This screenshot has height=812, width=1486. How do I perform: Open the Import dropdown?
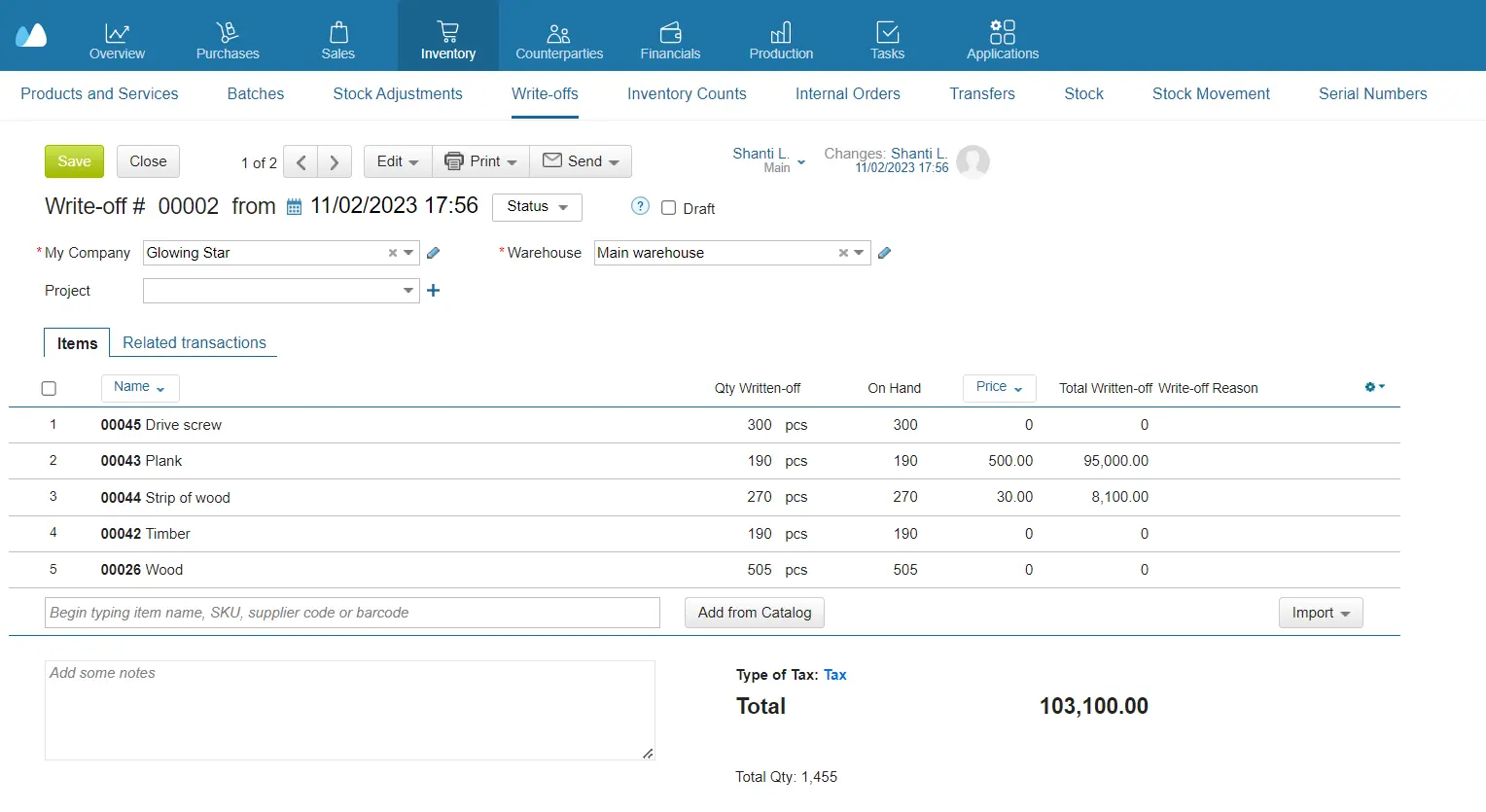pyautogui.click(x=1320, y=613)
